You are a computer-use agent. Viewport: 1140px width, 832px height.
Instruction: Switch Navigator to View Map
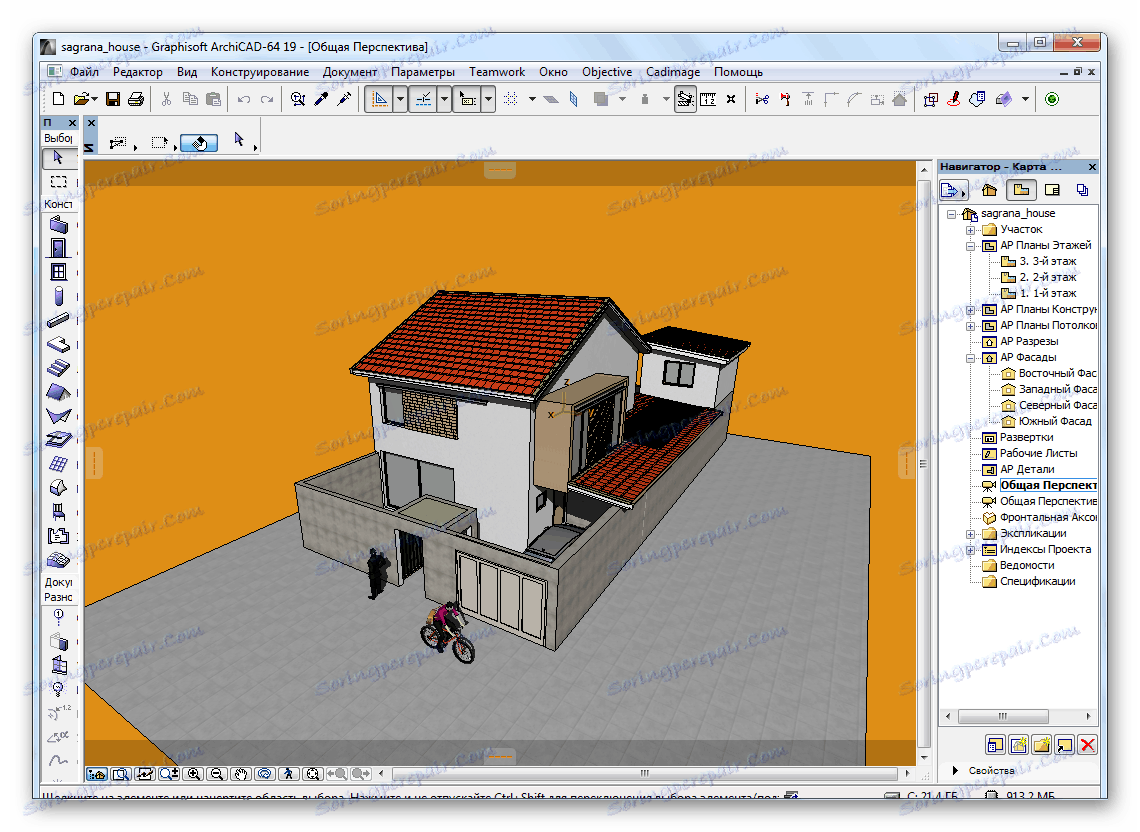1021,191
